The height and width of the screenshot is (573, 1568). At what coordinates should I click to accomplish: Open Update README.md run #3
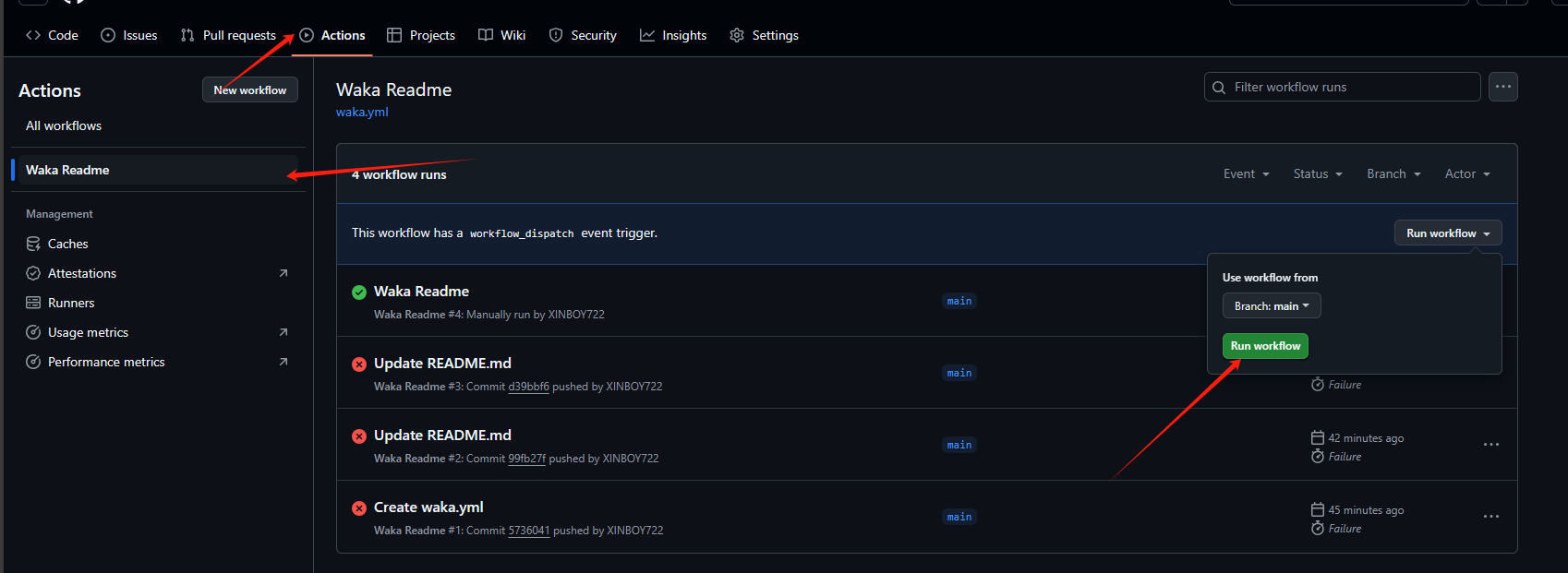442,363
